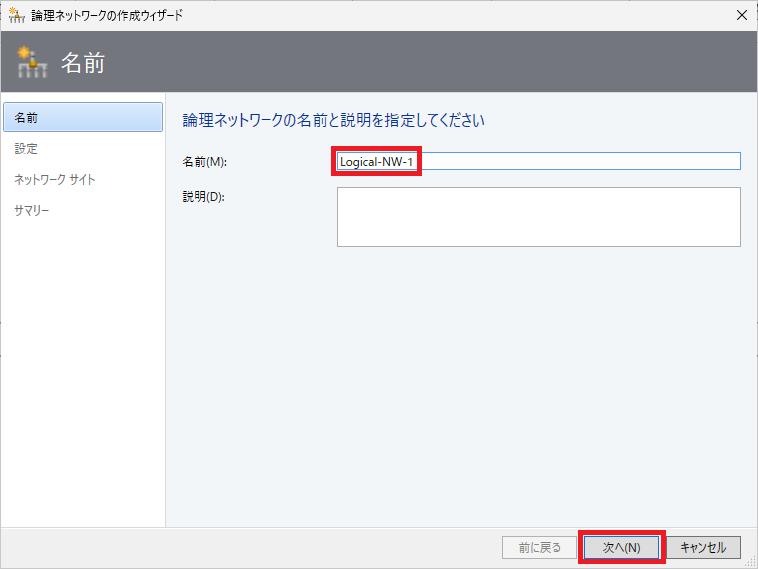Jump to the サマリー step
The width and height of the screenshot is (758, 569).
pos(31,210)
